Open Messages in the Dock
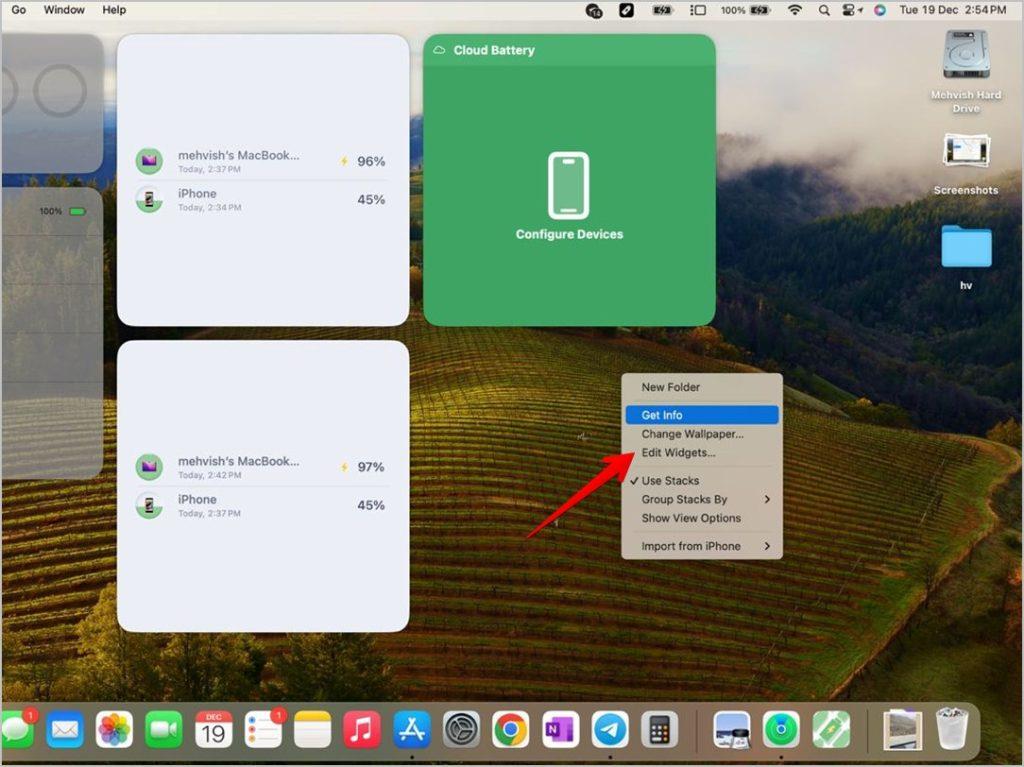Screen dimensions: 1024x767 [x=16, y=729]
